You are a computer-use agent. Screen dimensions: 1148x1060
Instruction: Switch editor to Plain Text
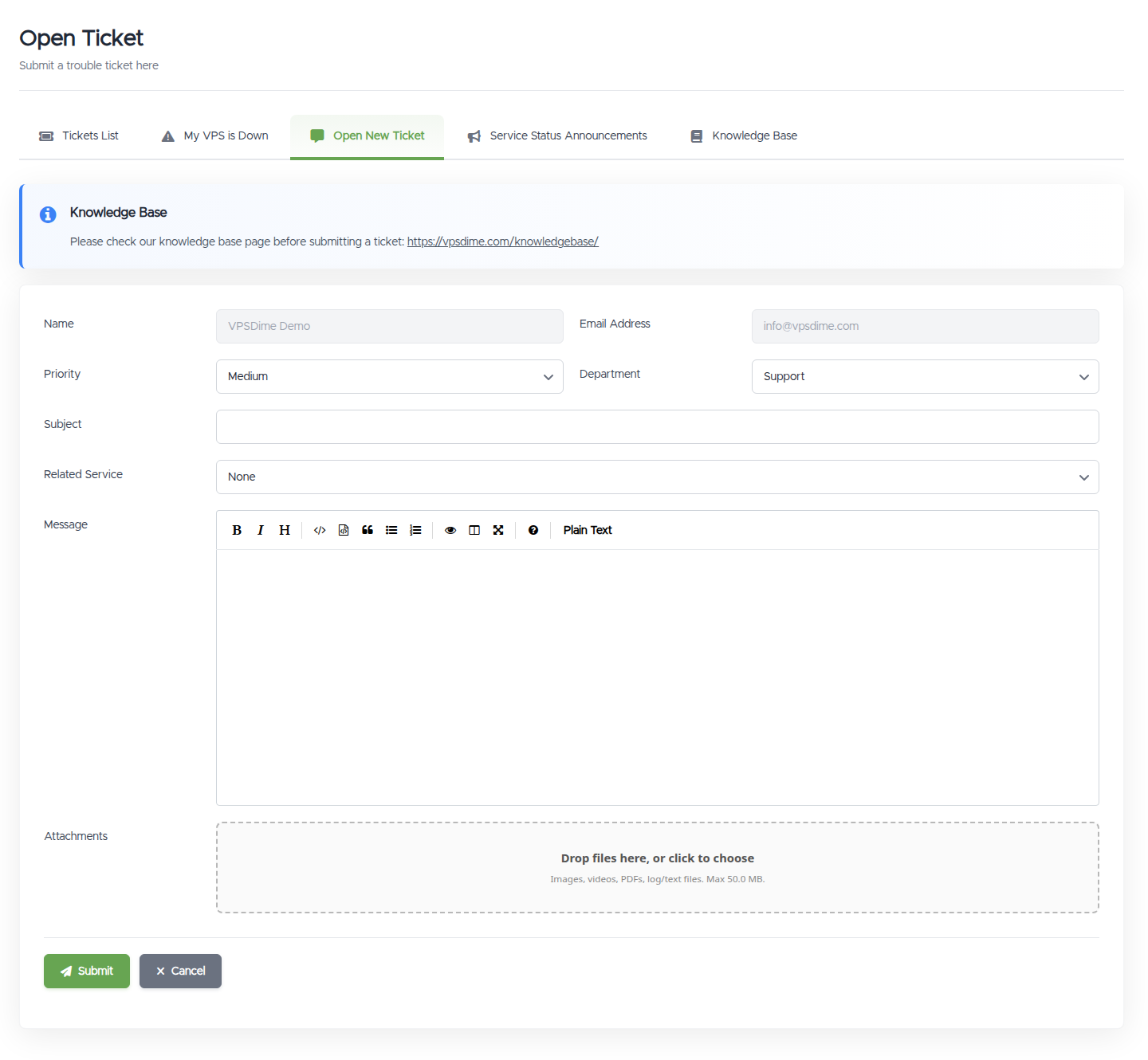(588, 530)
